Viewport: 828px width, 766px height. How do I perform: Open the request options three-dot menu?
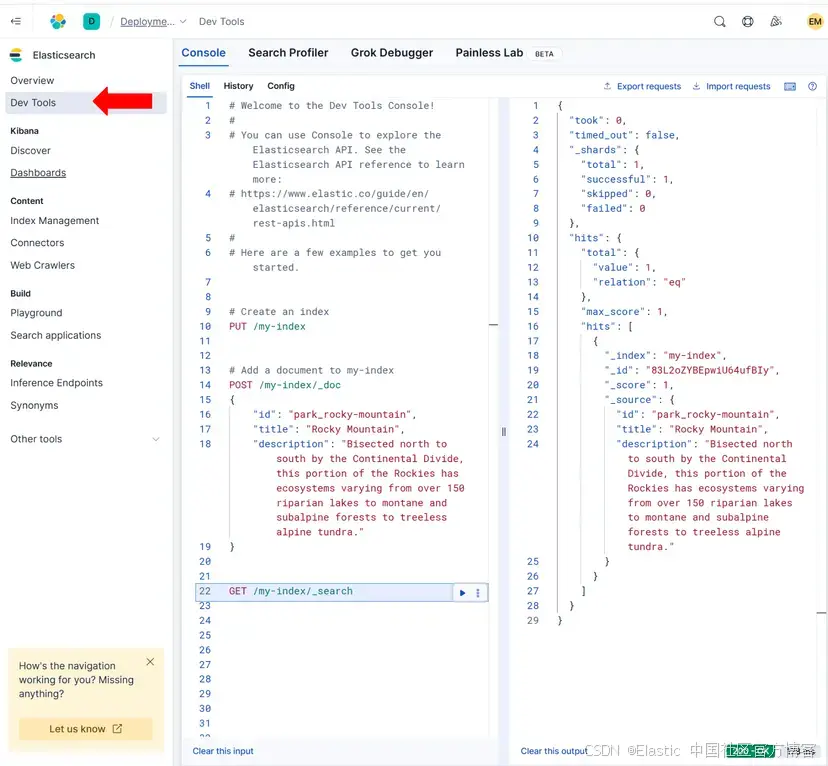(478, 593)
